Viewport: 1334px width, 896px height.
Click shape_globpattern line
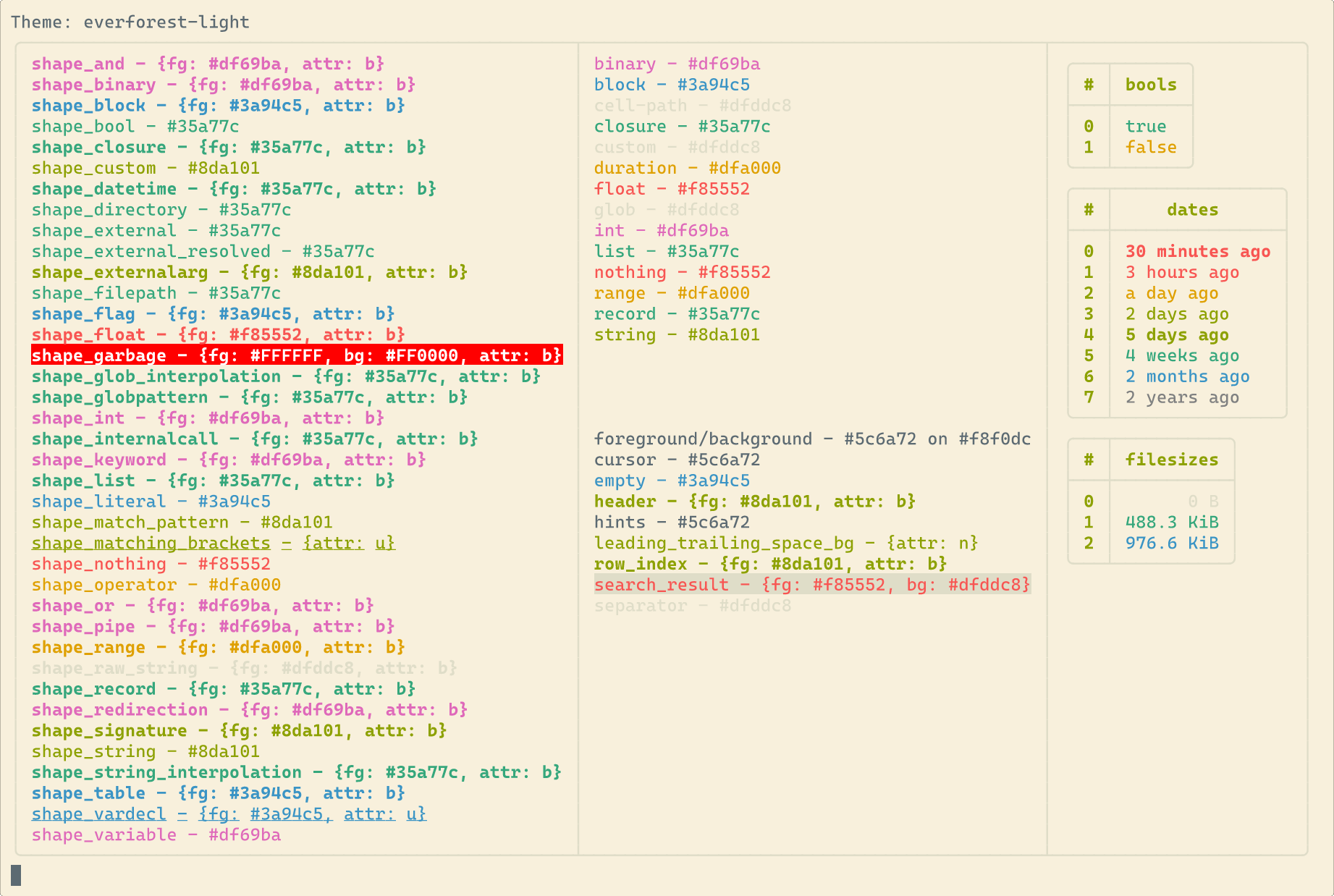pos(250,398)
